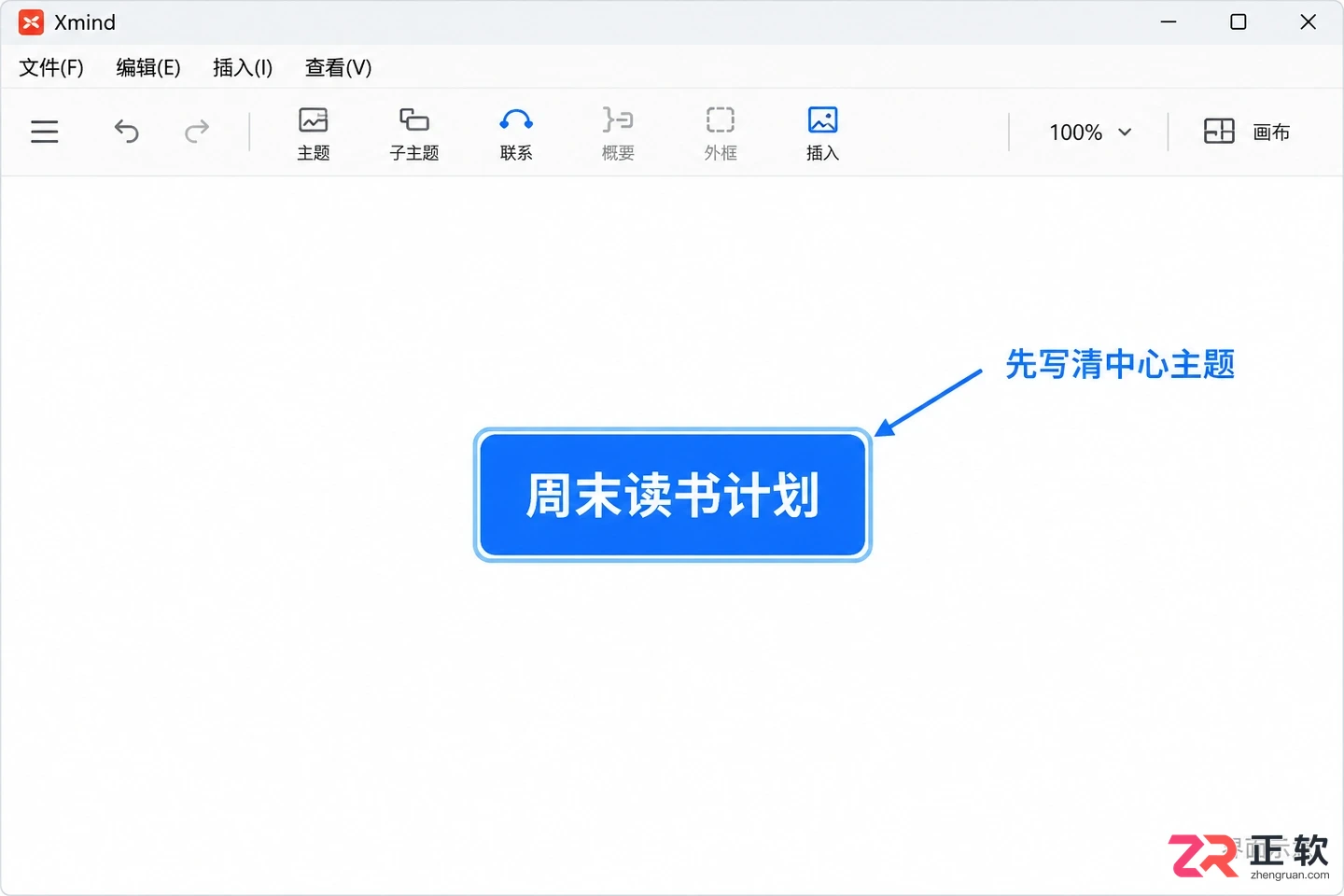Expand the 100% zoom dropdown
The width and height of the screenshot is (1344, 896).
pyautogui.click(x=1090, y=133)
